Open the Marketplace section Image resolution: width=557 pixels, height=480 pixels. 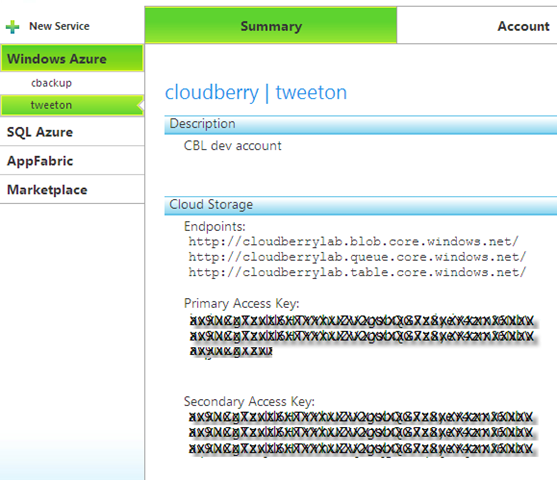click(72, 189)
